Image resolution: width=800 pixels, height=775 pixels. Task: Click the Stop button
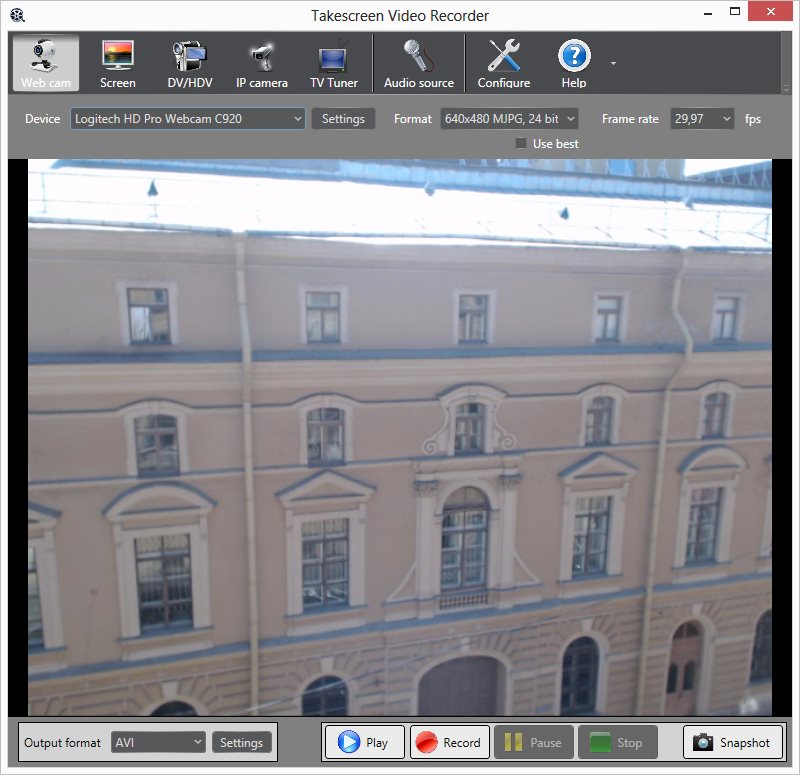618,742
